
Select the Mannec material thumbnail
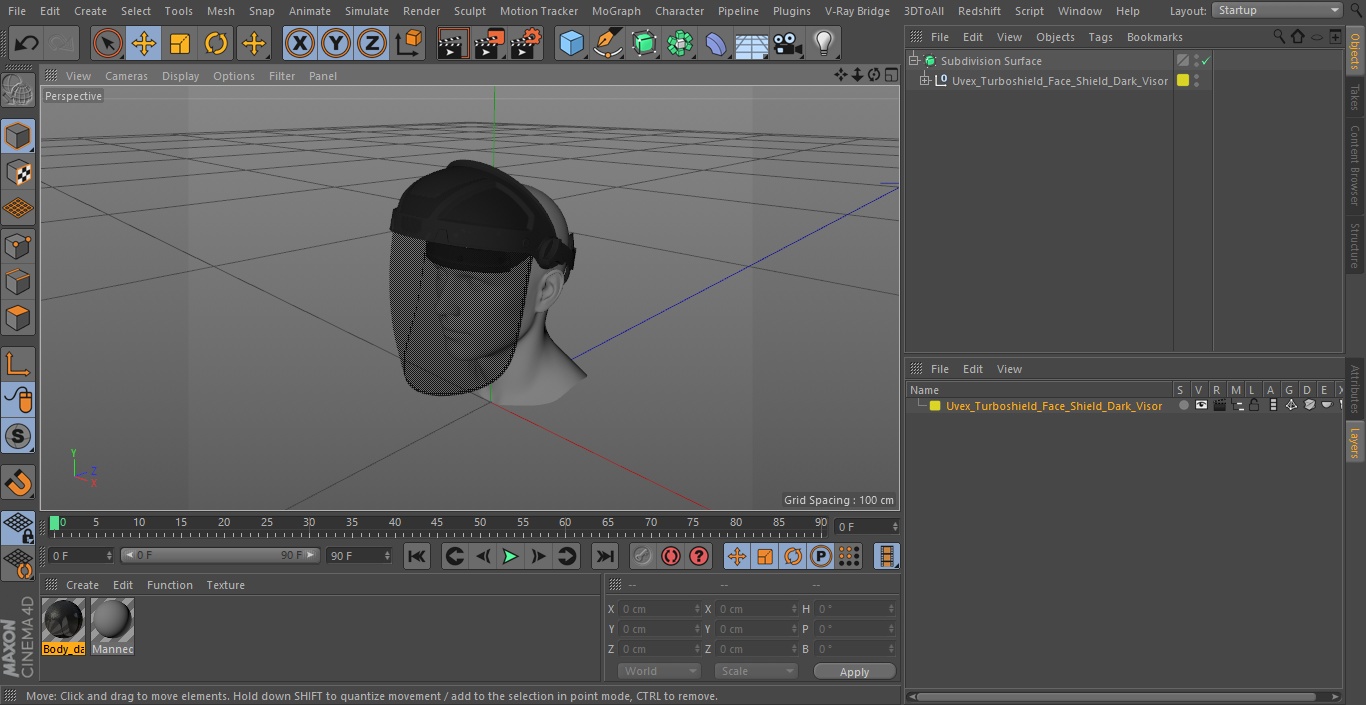(112, 627)
